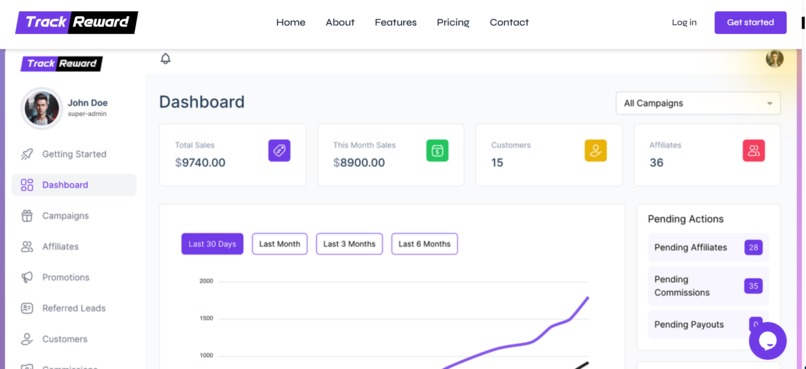Open the Pricing page
This screenshot has height=369, width=806.
[453, 22]
